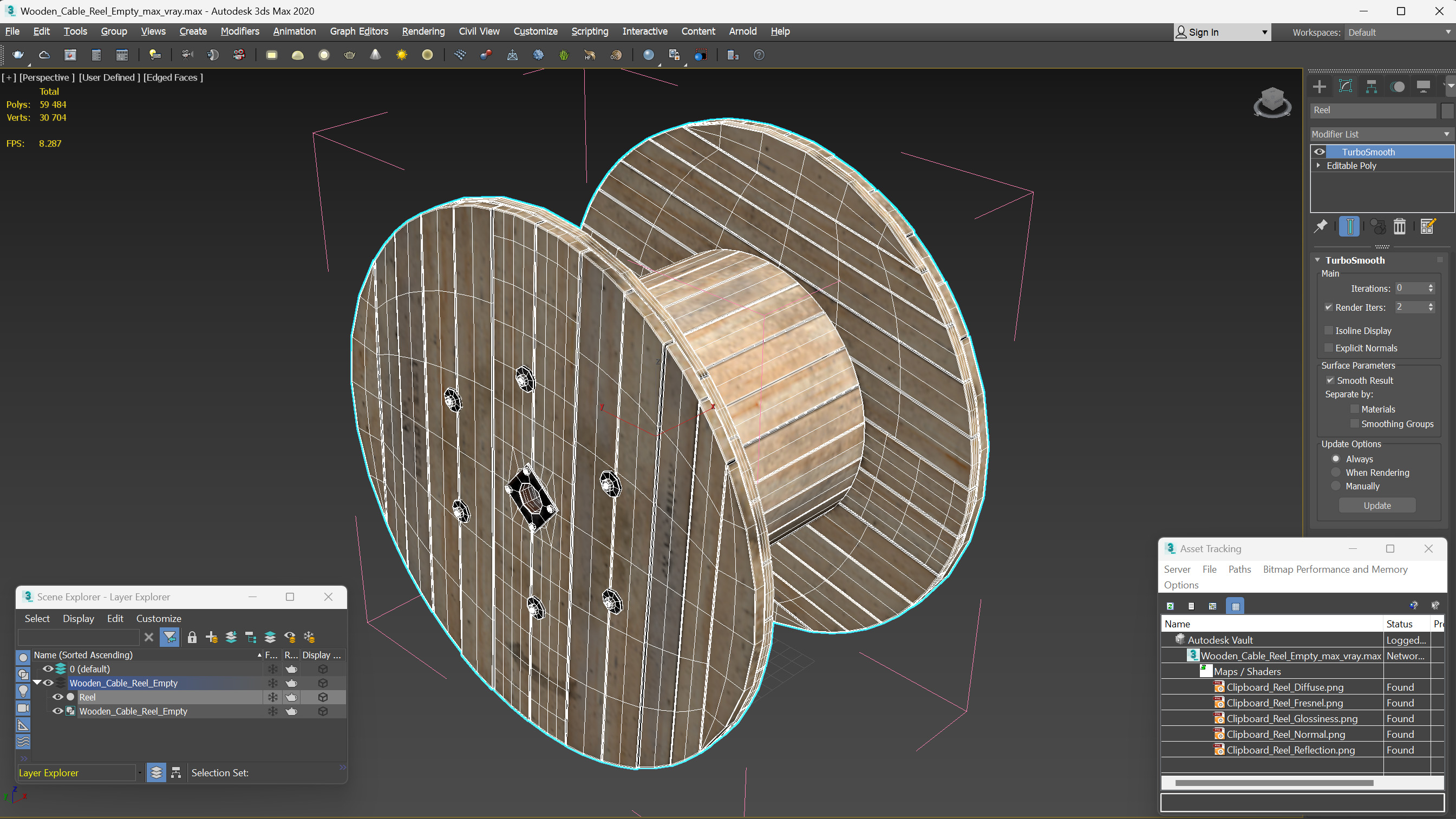Click the display lights icon in Scene Explorer sidebar
The width and height of the screenshot is (1456, 819).
point(23,691)
